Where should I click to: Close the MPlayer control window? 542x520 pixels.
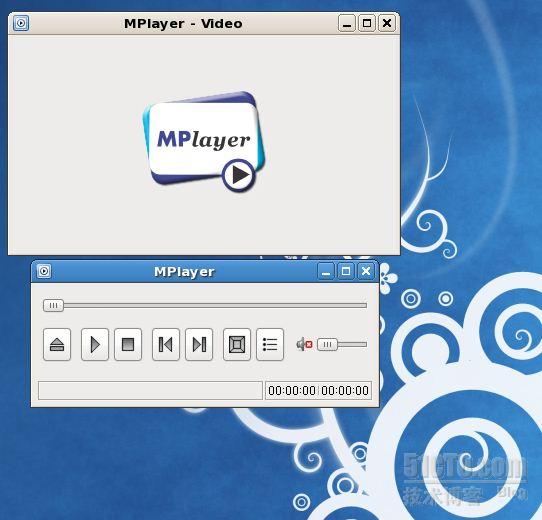coord(366,271)
